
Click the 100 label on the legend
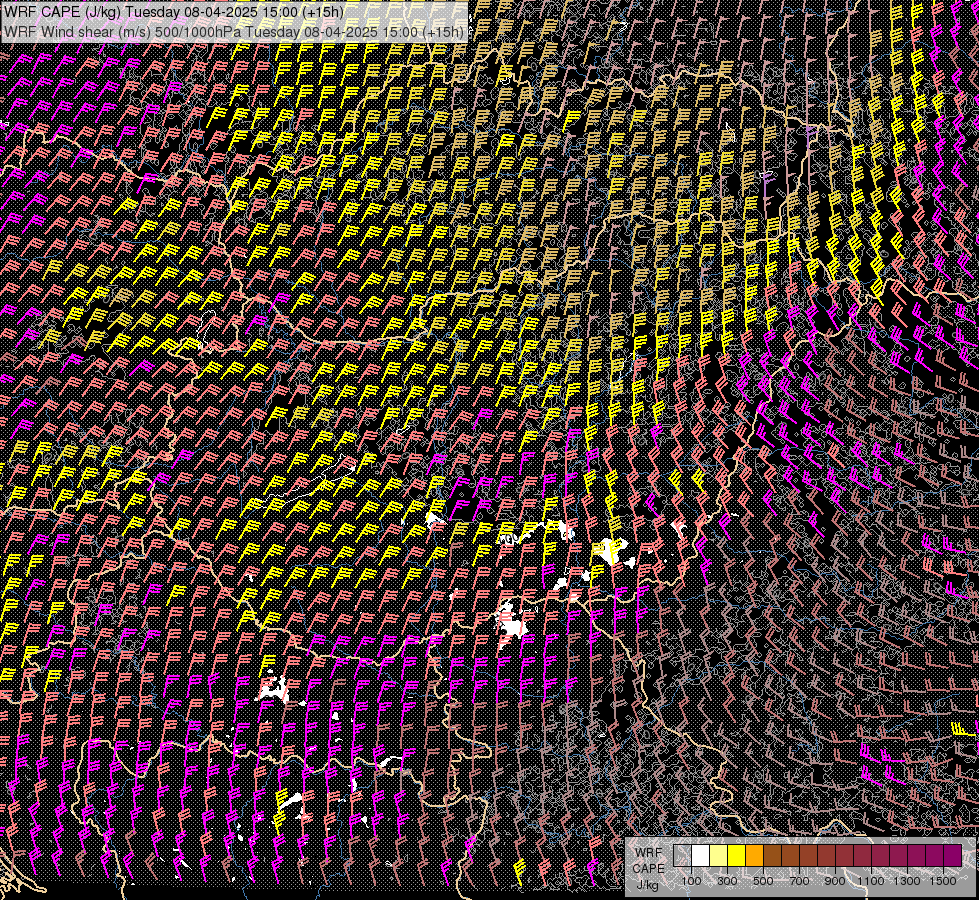tap(691, 881)
